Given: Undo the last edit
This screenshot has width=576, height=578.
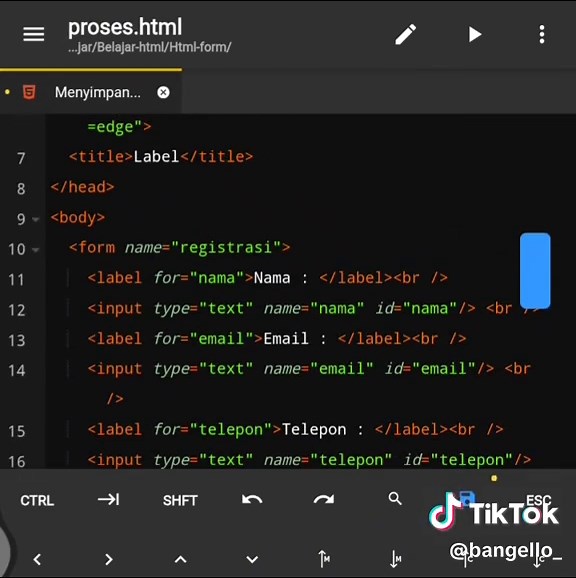Looking at the screenshot, I should [252, 500].
